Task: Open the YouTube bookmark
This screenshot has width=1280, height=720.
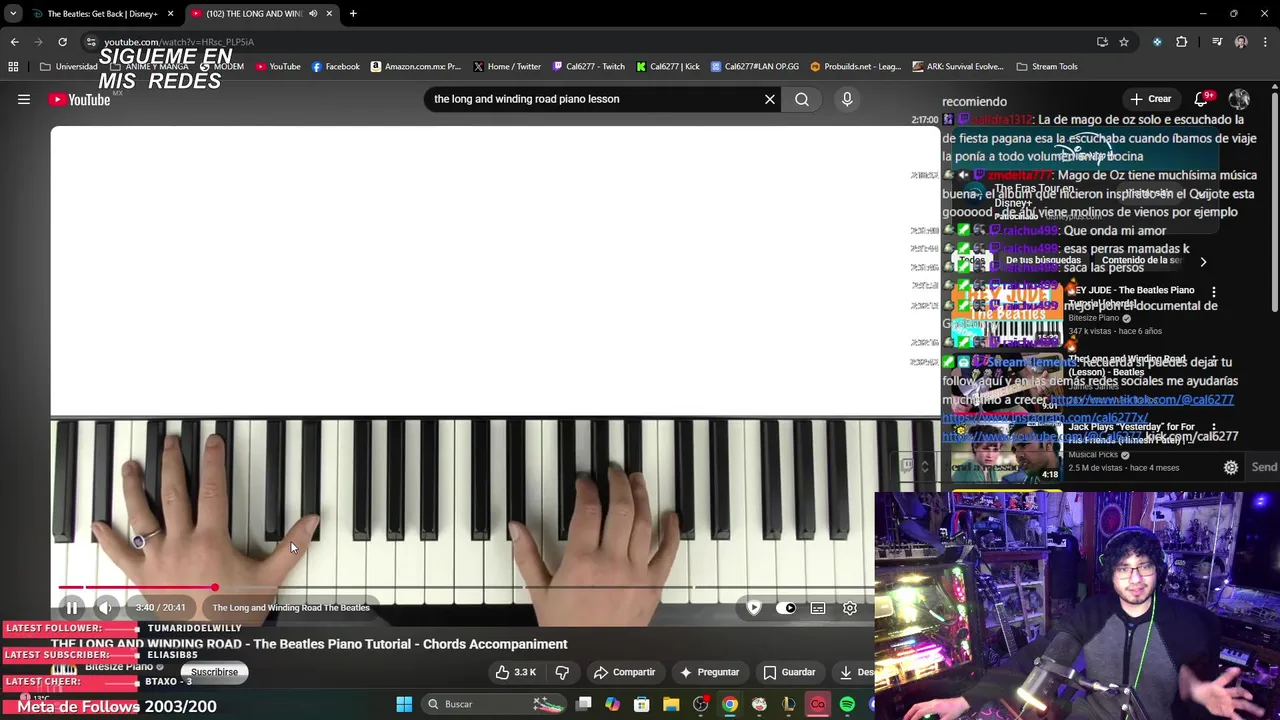Action: point(278,67)
